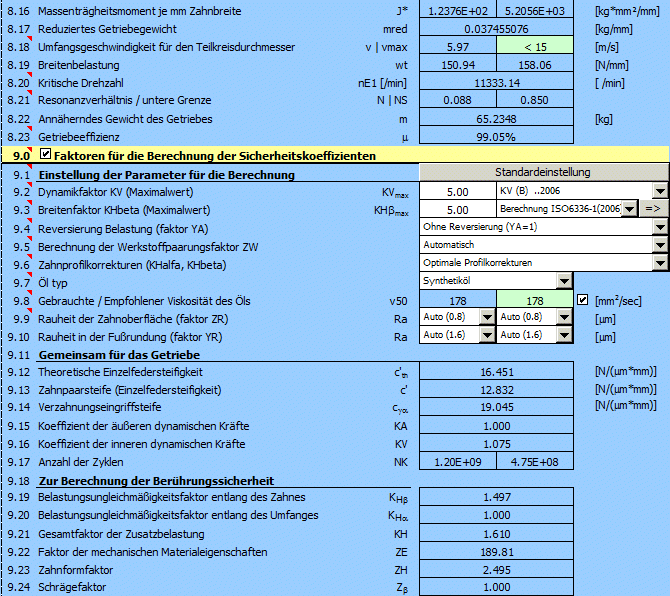Click the label 'Kritische Drehzahl'
Screen dimensions: 670x596
(x=81, y=82)
